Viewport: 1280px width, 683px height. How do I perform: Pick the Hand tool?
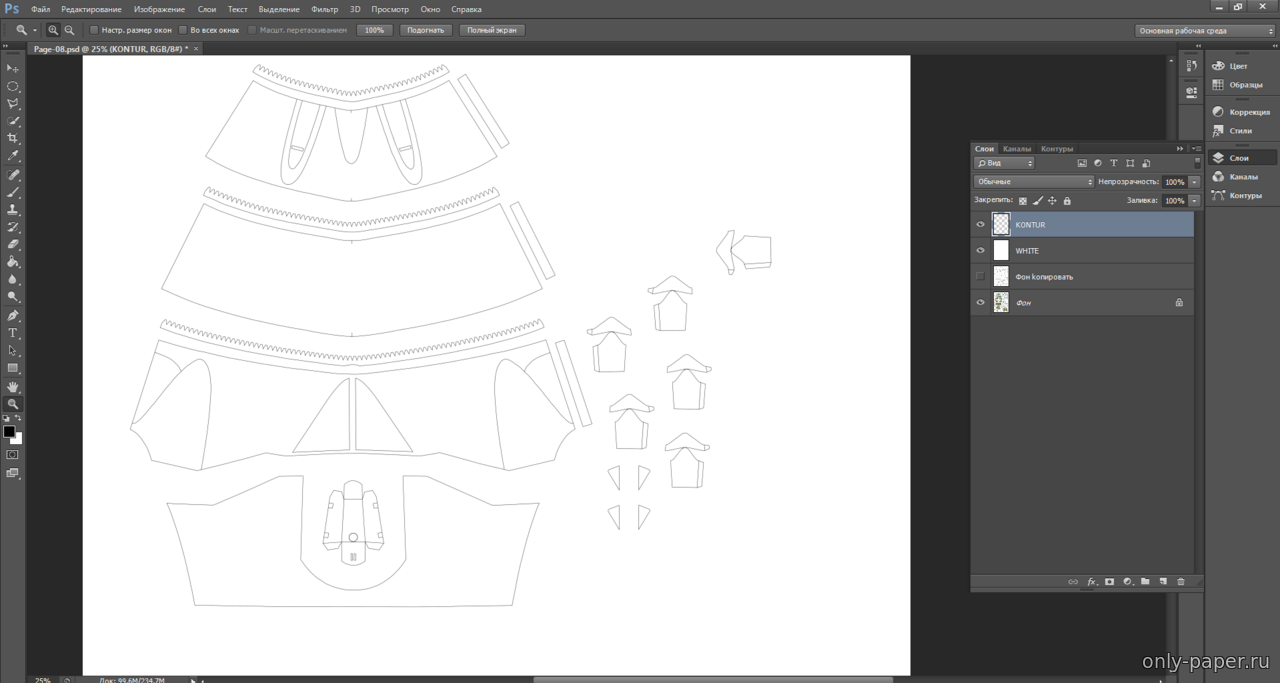13,386
